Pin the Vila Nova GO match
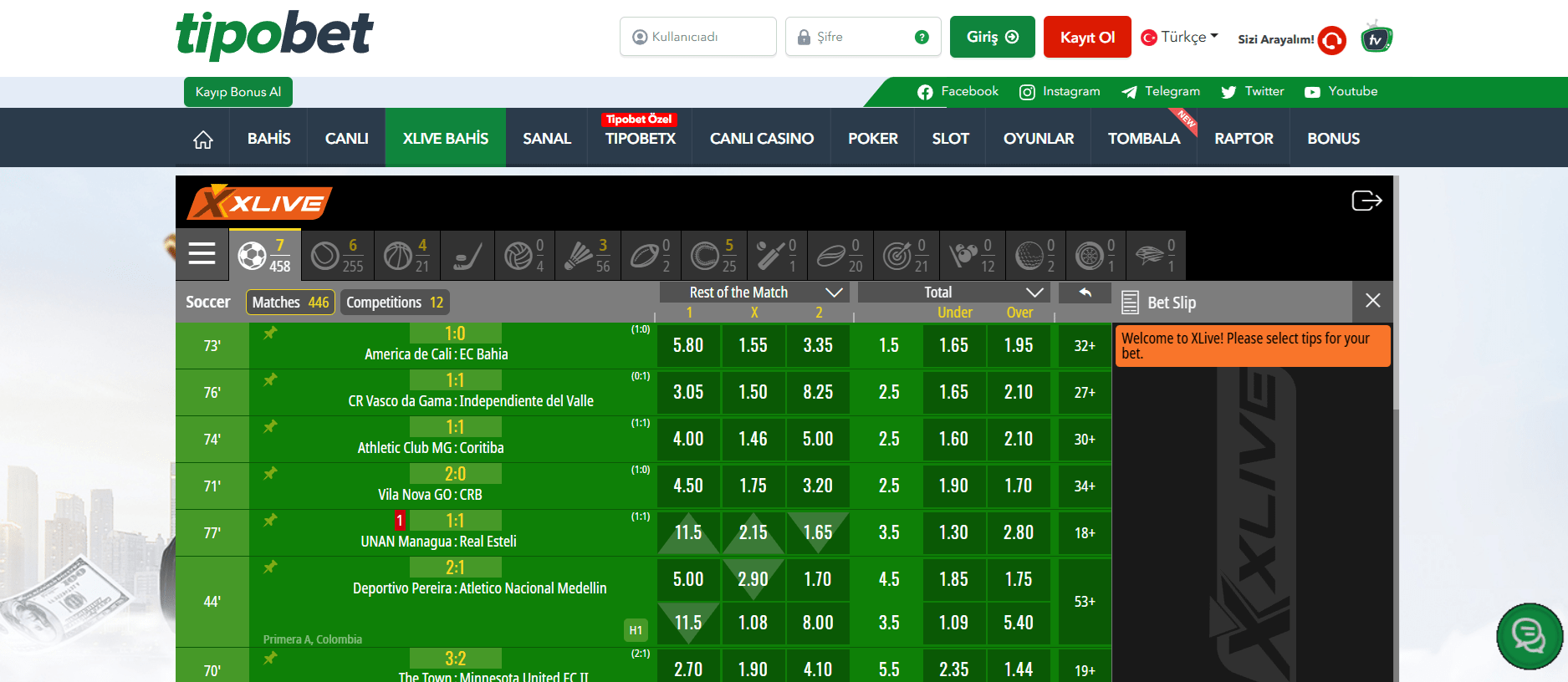 point(270,474)
